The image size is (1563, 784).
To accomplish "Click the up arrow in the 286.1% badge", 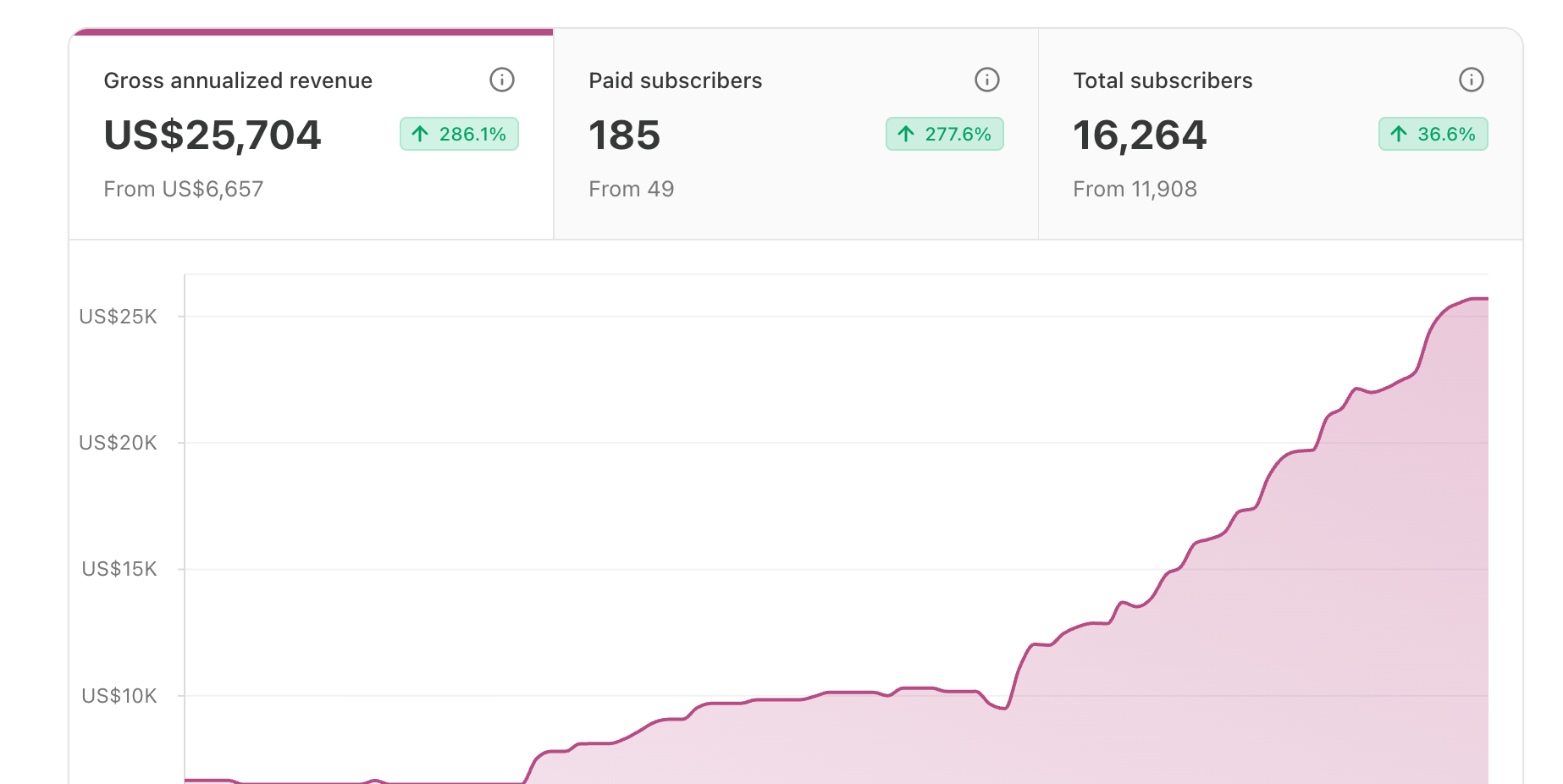I will pos(420,134).
